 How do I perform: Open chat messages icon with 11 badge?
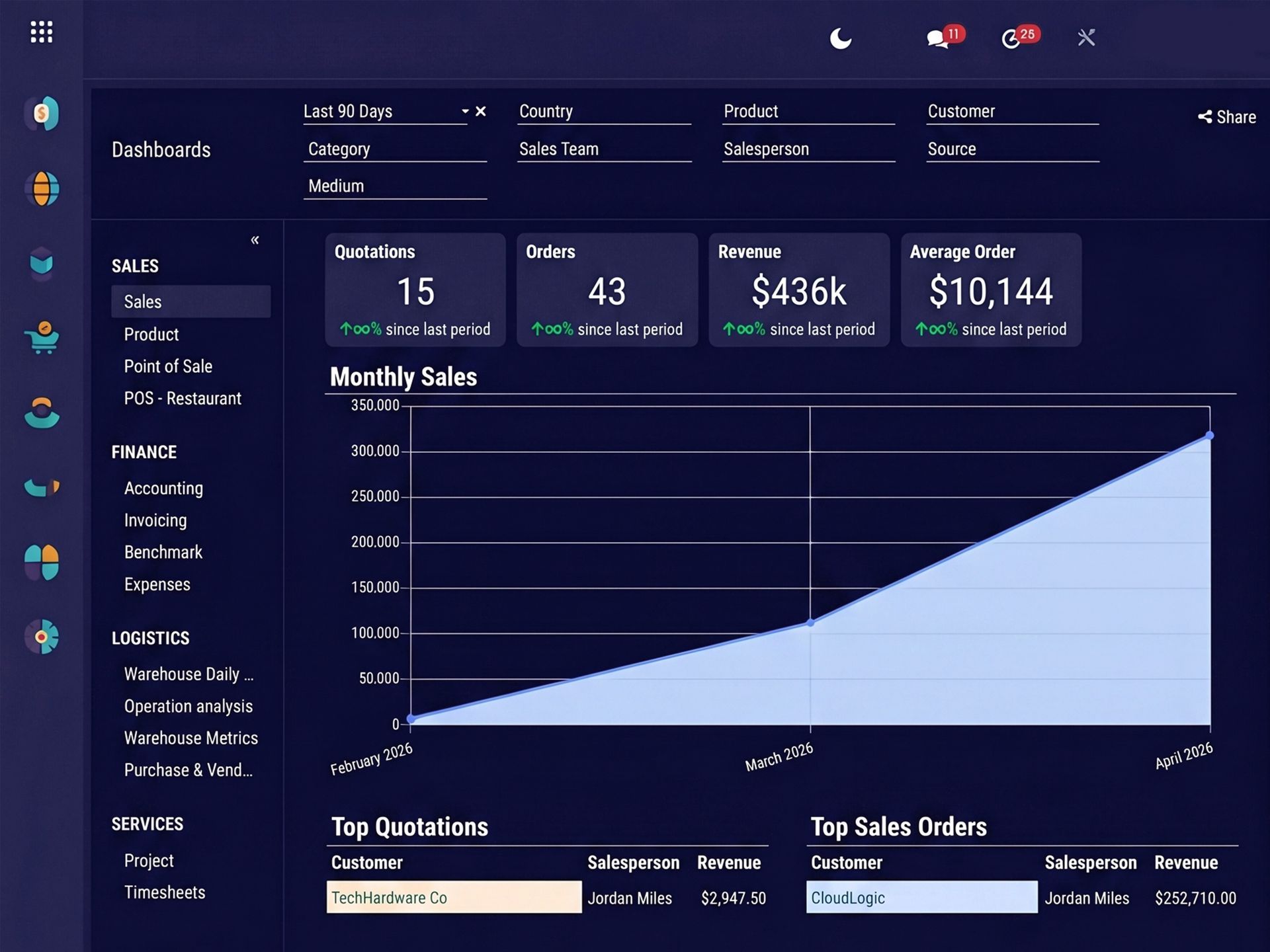(x=937, y=39)
